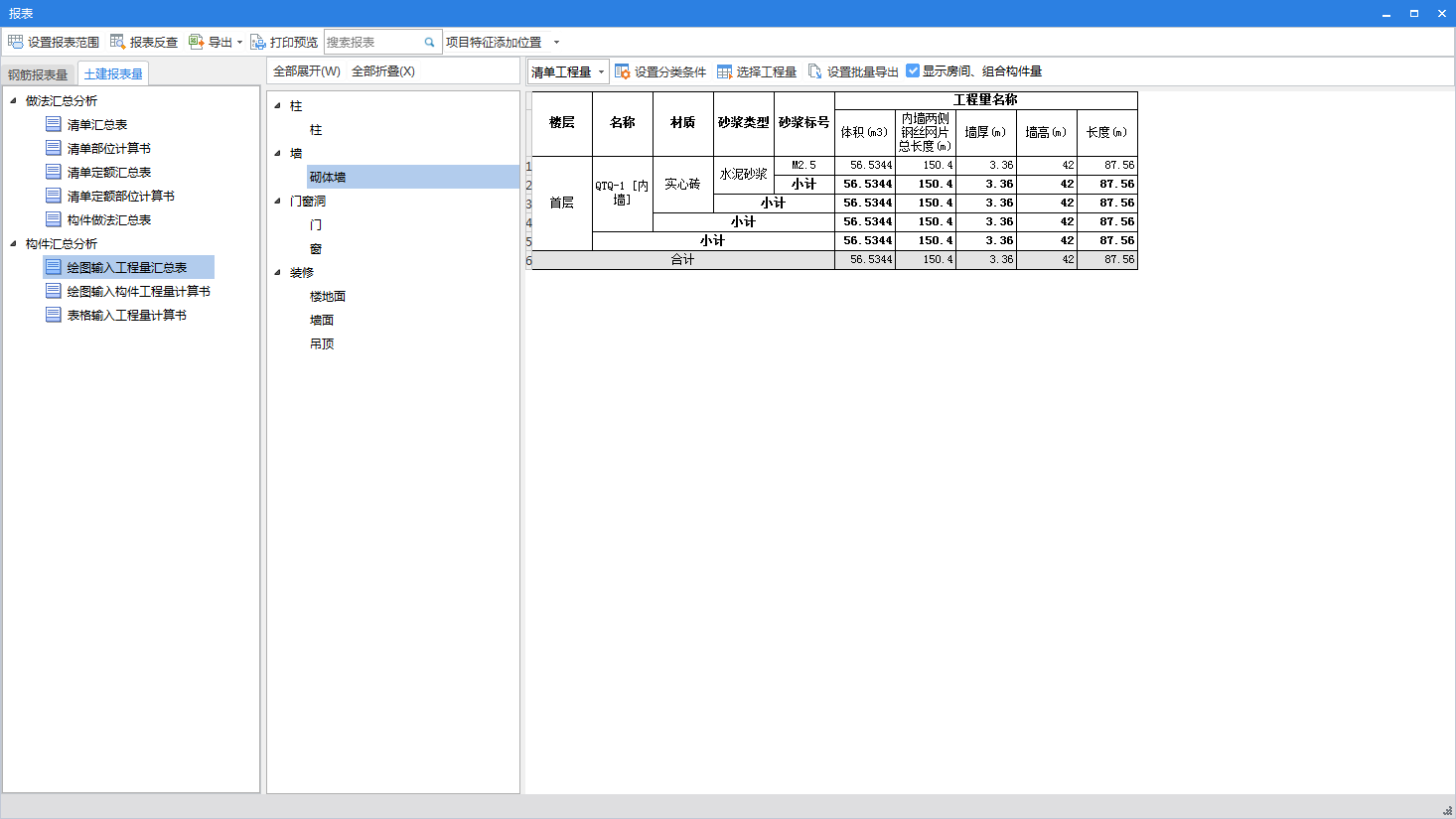Click the 构件做法汇总表 report icon

pyautogui.click(x=54, y=219)
